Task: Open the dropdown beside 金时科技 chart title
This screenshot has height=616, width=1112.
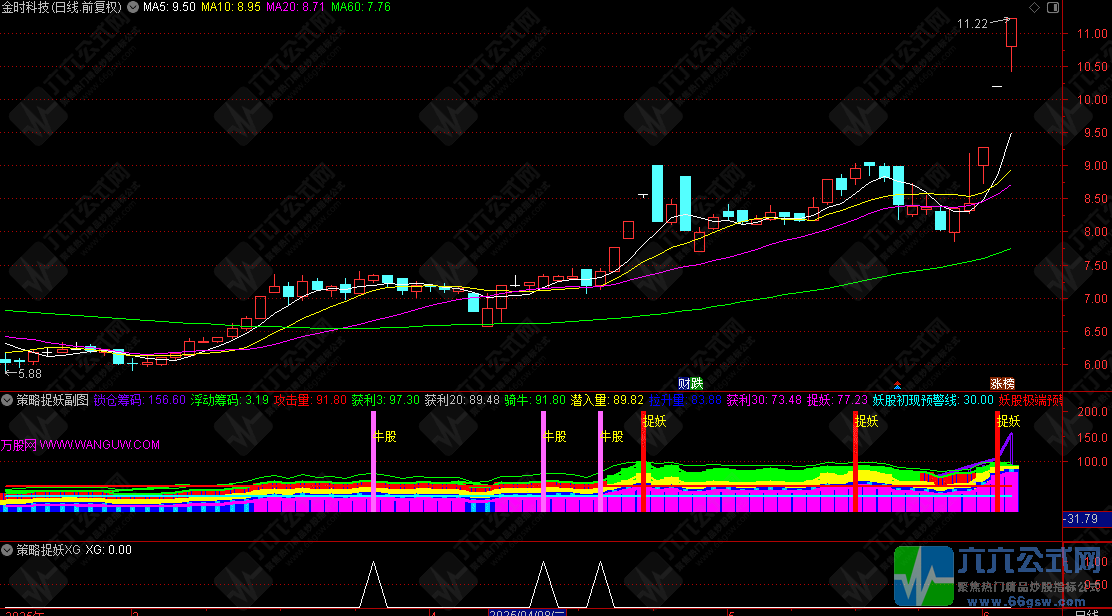Action: 133,7
